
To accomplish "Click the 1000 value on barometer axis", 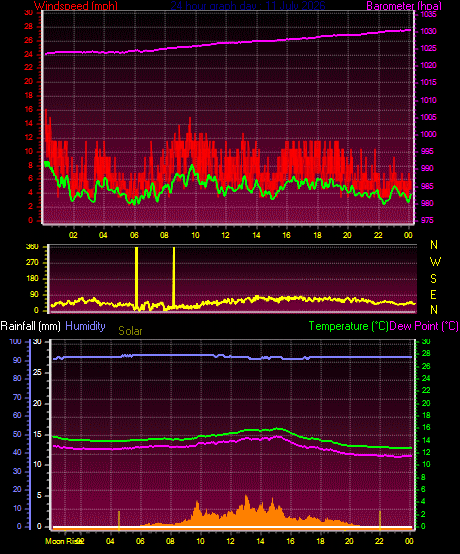I will [428, 134].
